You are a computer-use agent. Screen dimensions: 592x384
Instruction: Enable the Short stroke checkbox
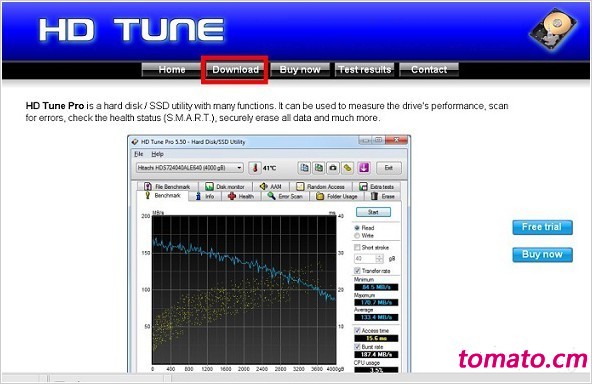357,247
